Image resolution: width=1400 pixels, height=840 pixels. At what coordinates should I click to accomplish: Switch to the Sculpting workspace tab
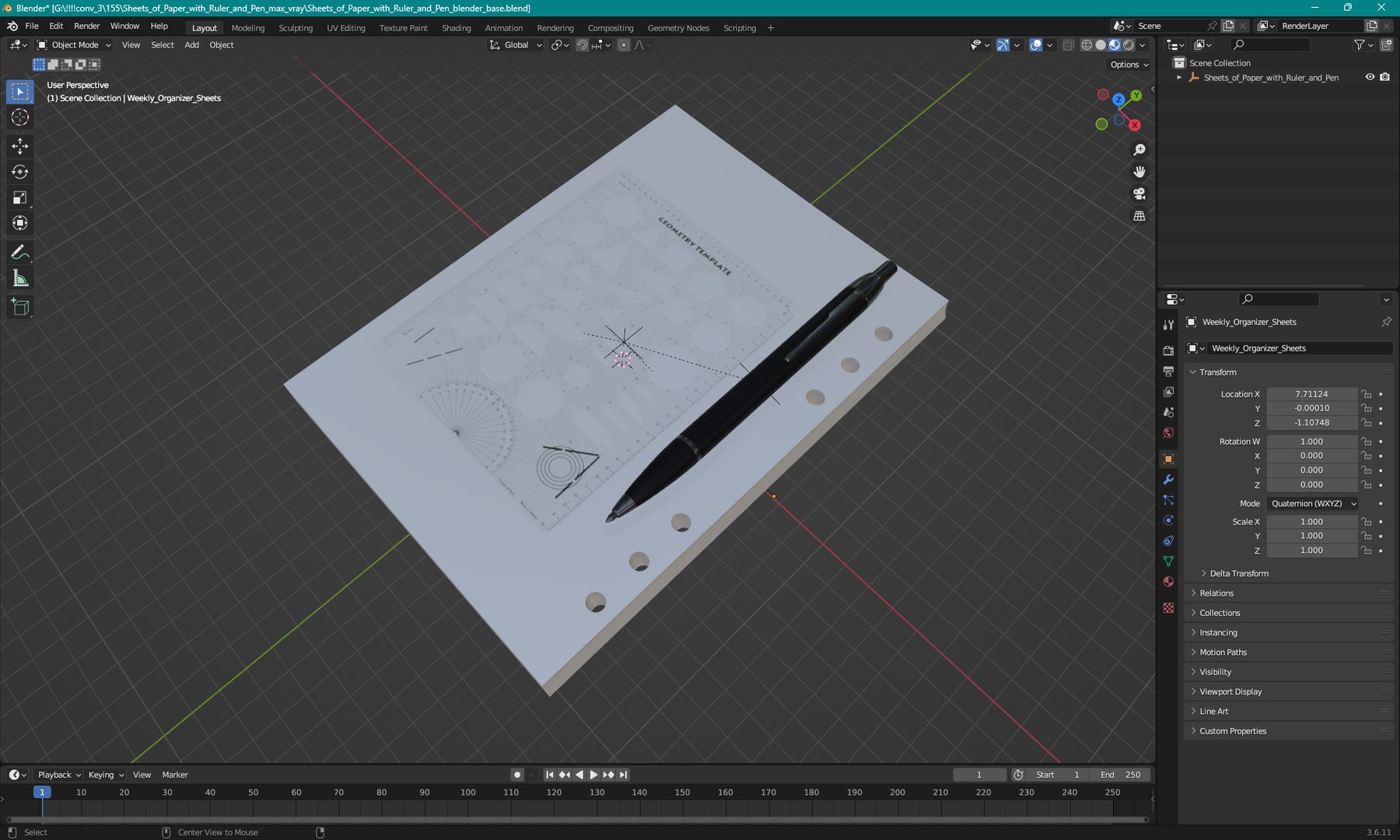click(x=296, y=28)
